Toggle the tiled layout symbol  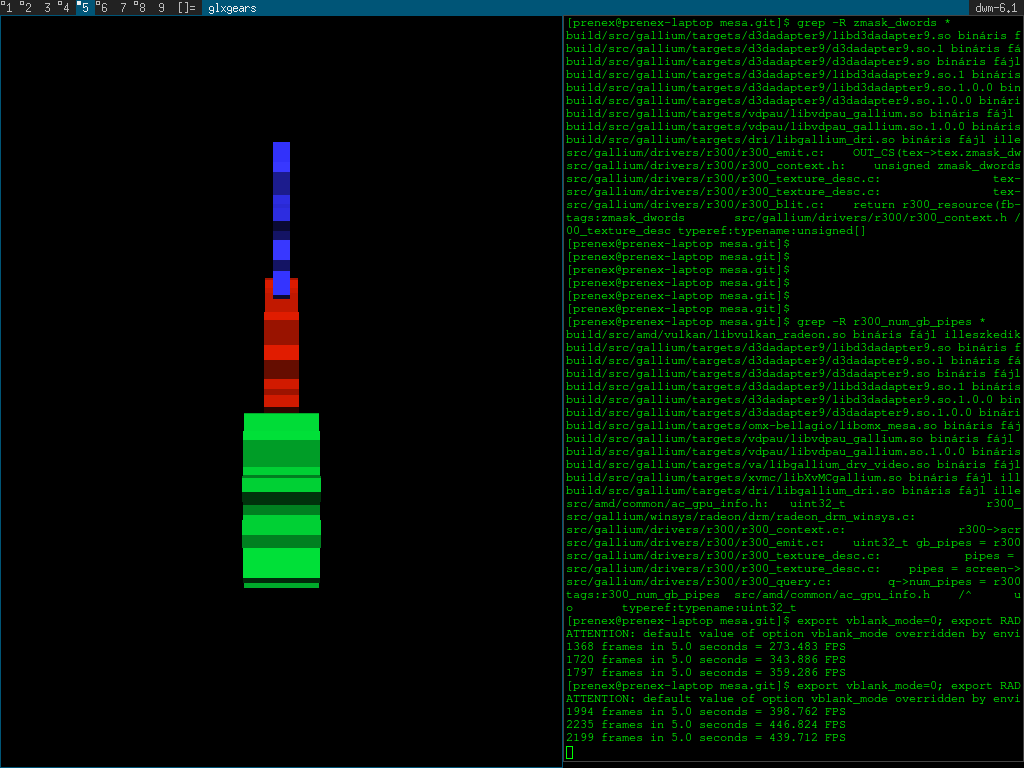tap(186, 8)
